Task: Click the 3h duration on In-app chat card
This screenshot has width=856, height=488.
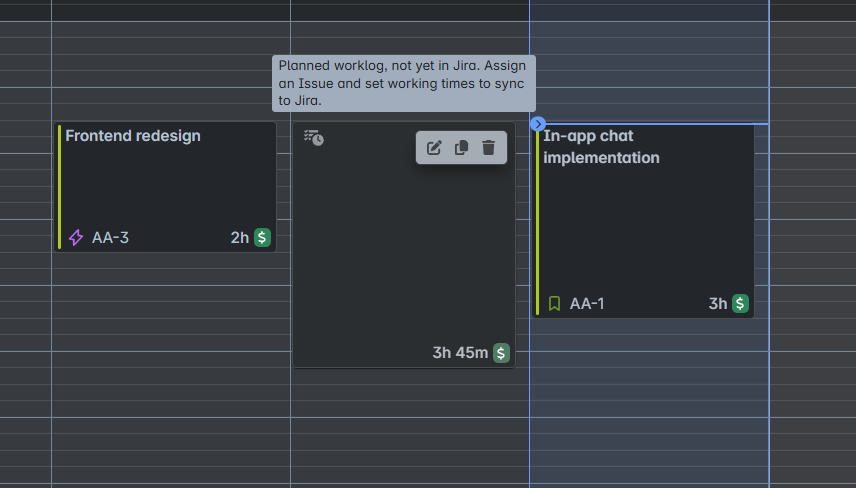Action: pyautogui.click(x=718, y=303)
